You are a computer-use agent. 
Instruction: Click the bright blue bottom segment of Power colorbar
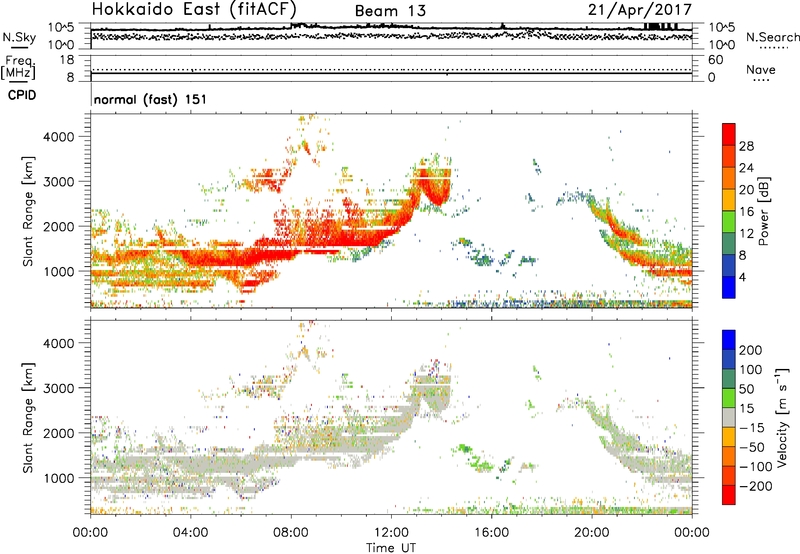[x=729, y=287]
